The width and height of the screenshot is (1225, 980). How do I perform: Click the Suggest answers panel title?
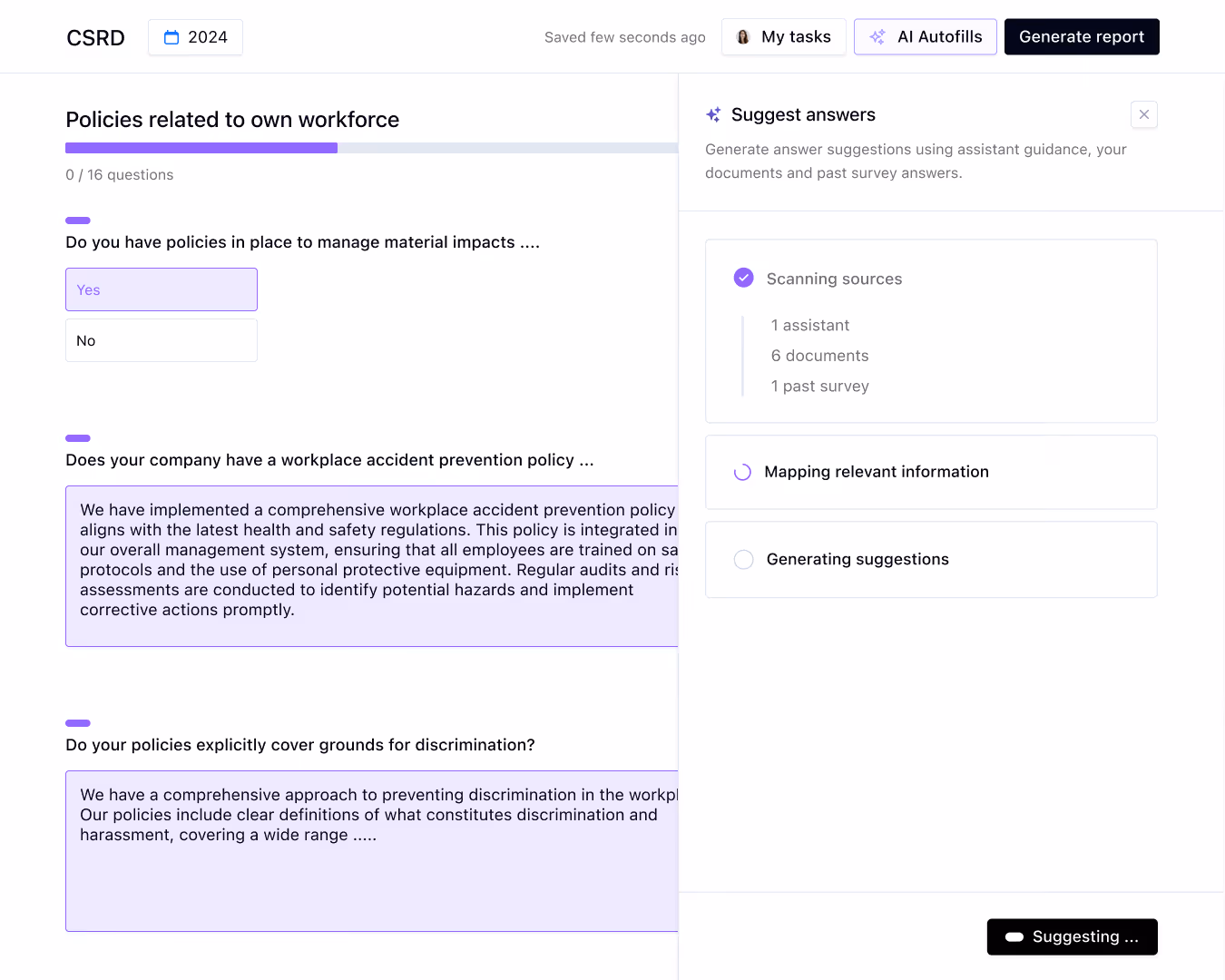(803, 114)
